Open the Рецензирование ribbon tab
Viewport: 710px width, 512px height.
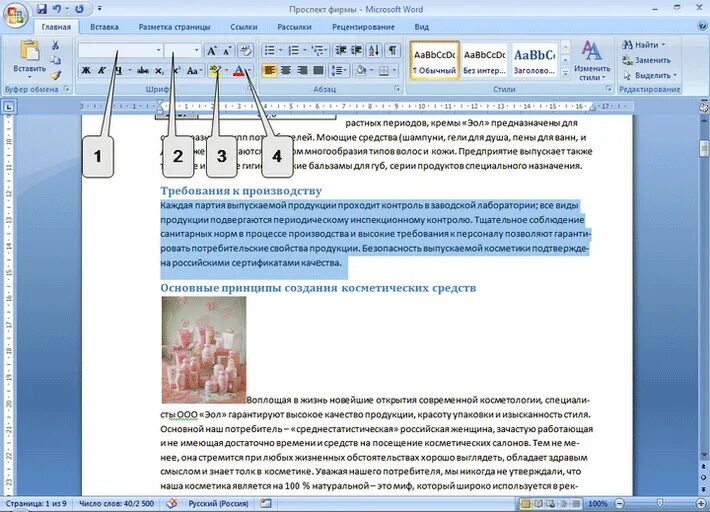[x=363, y=27]
